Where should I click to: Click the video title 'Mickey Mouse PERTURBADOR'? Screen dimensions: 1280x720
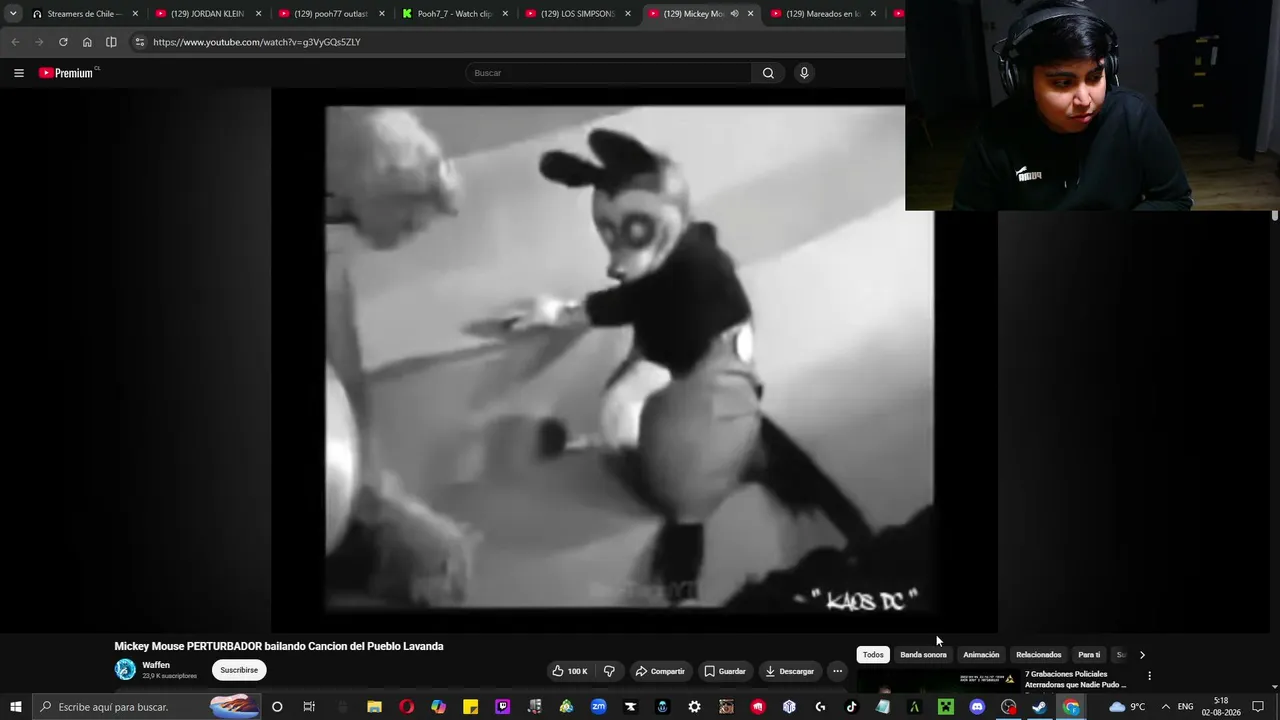279,646
